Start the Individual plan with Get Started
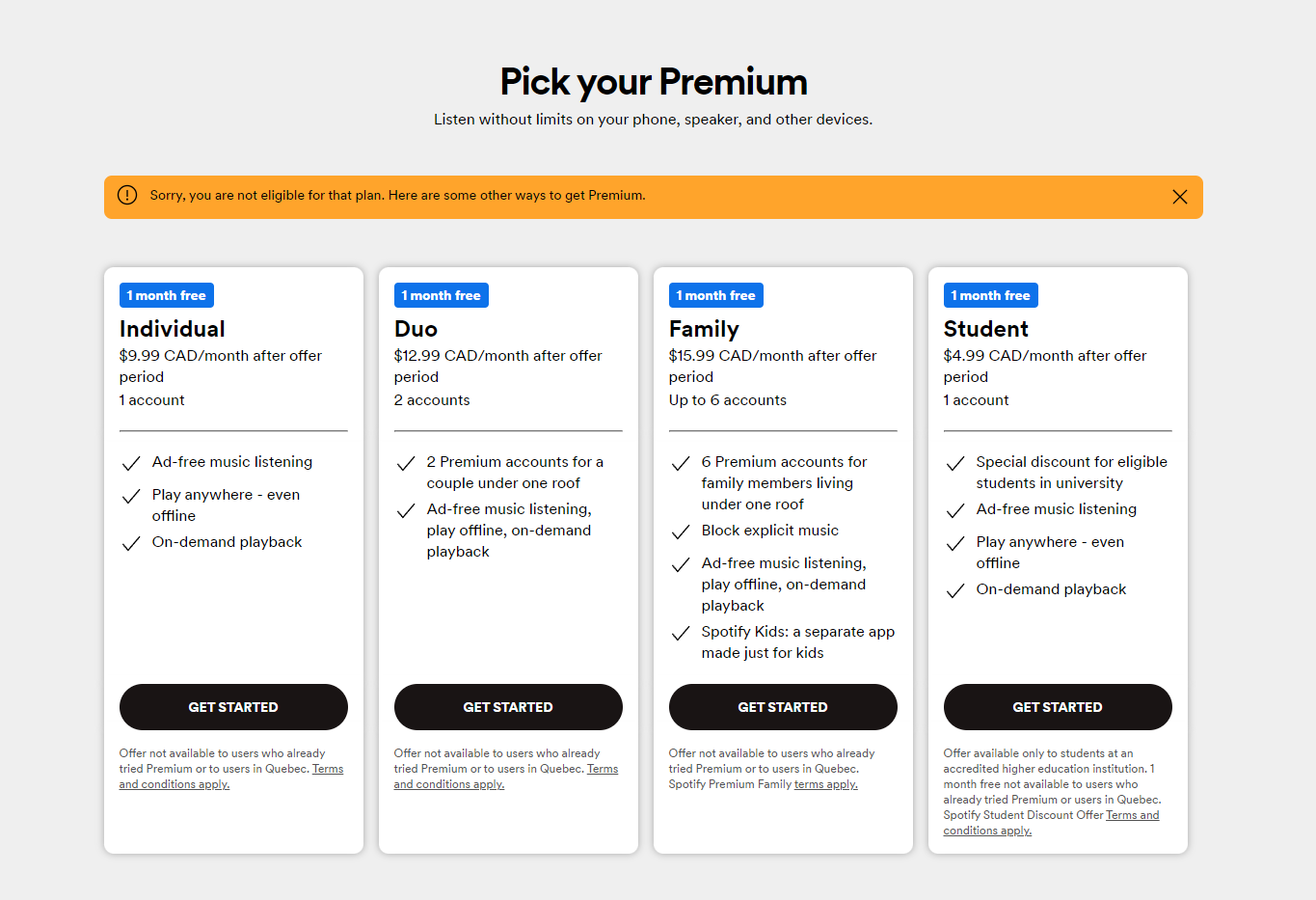The height and width of the screenshot is (900, 1316). coord(233,707)
